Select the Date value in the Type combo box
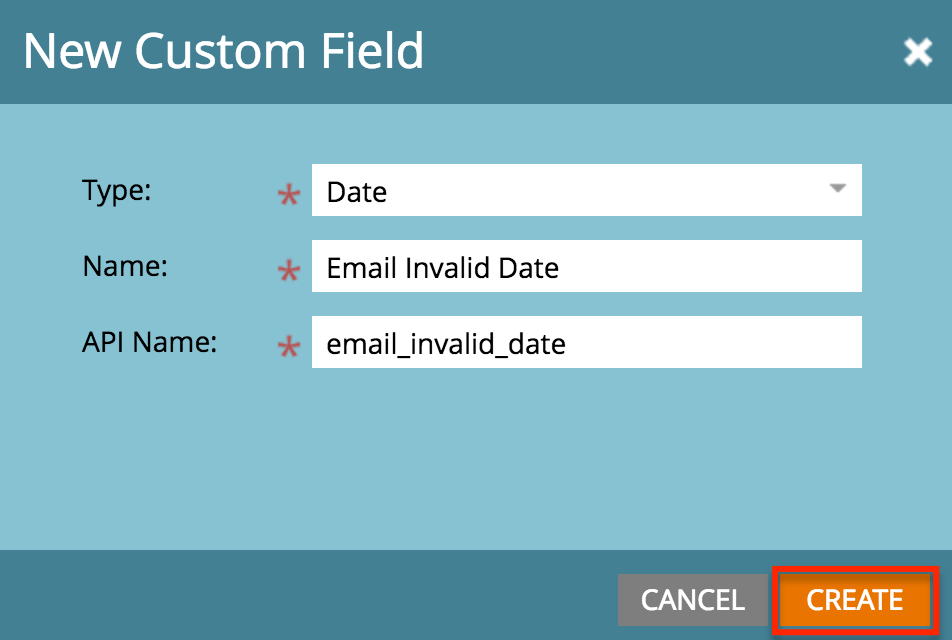 pos(587,190)
